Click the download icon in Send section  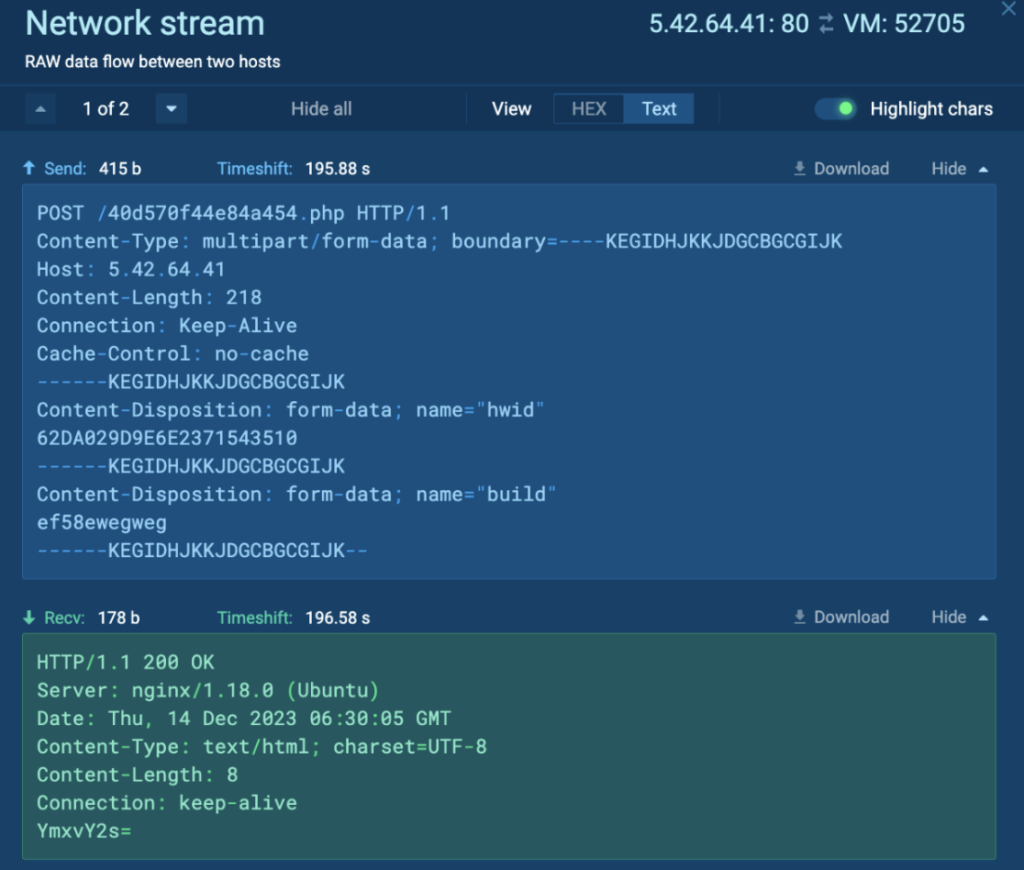coord(800,169)
